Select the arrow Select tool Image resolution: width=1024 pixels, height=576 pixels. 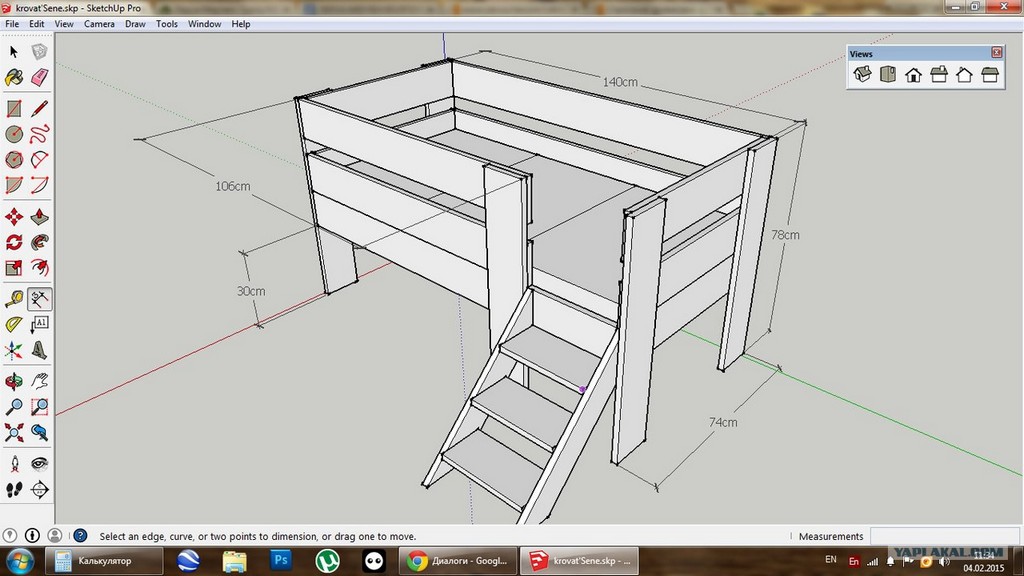pos(14,51)
